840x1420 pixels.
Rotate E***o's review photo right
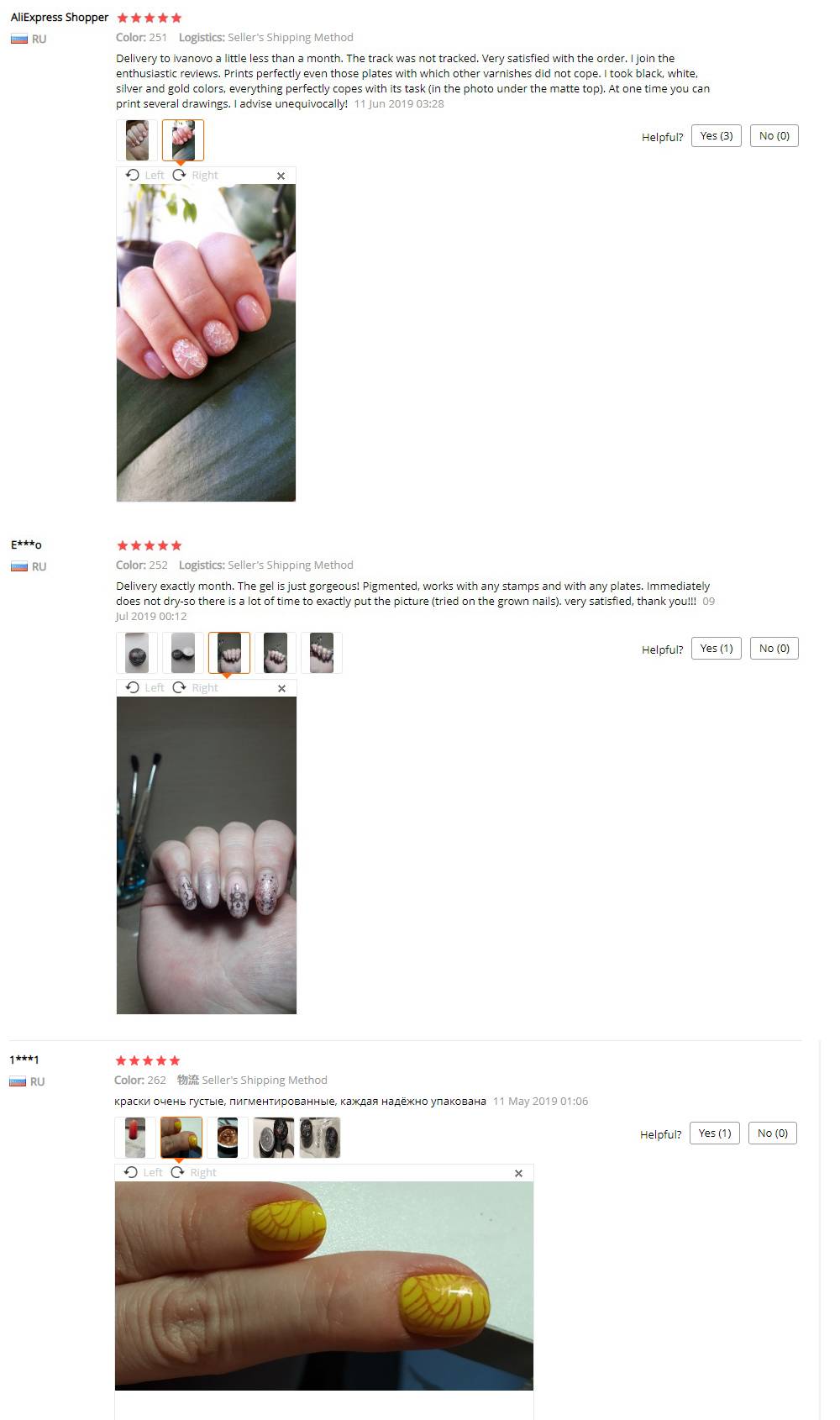(195, 687)
